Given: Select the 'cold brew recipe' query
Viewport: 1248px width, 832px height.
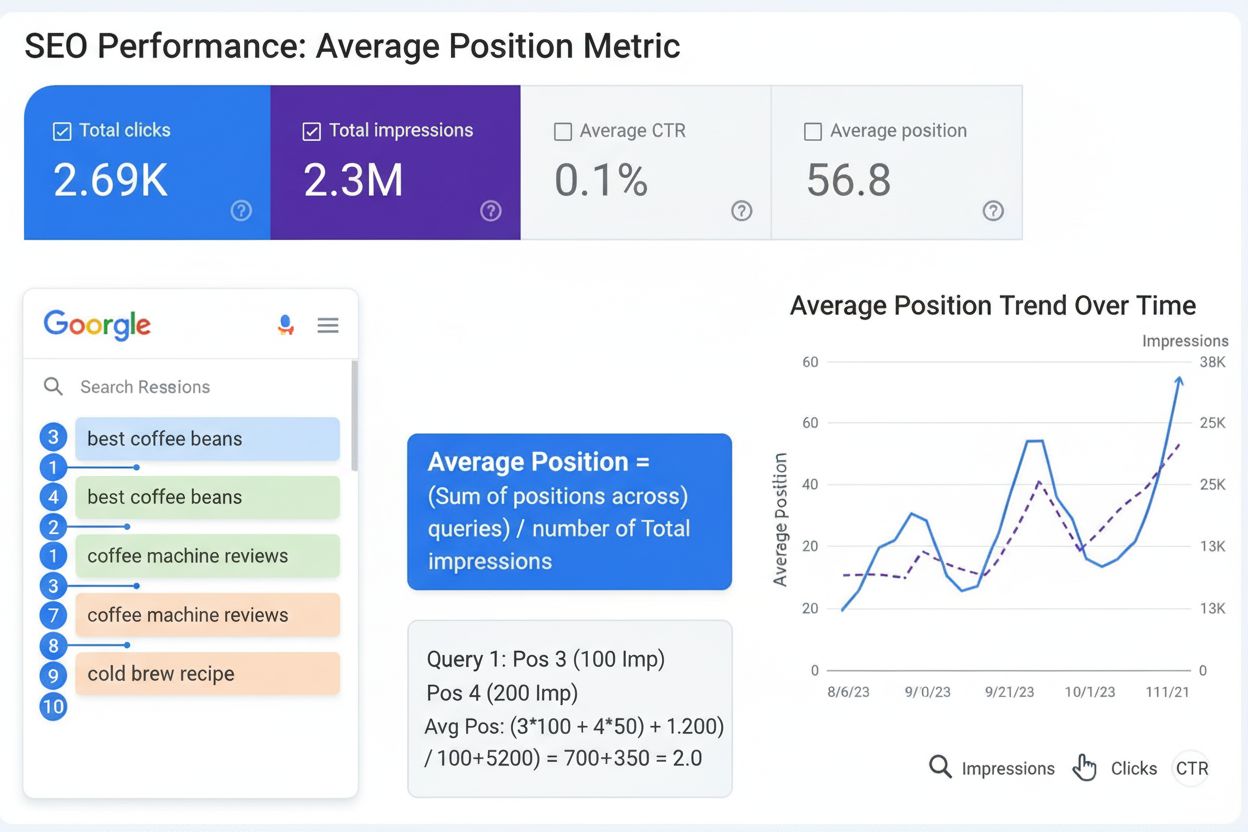Looking at the screenshot, I should pos(207,674).
